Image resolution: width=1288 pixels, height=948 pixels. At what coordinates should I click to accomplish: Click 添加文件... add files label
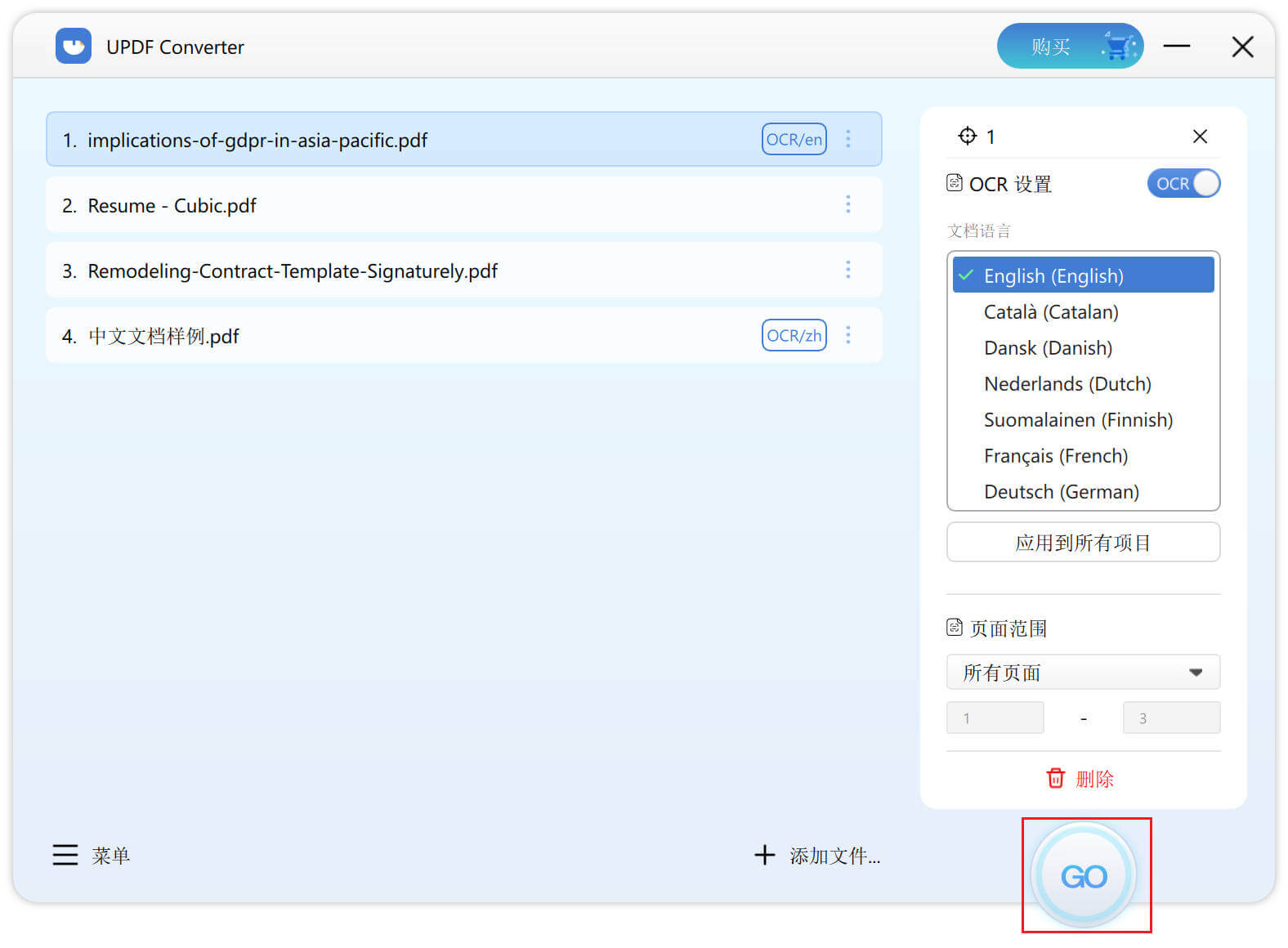click(834, 856)
